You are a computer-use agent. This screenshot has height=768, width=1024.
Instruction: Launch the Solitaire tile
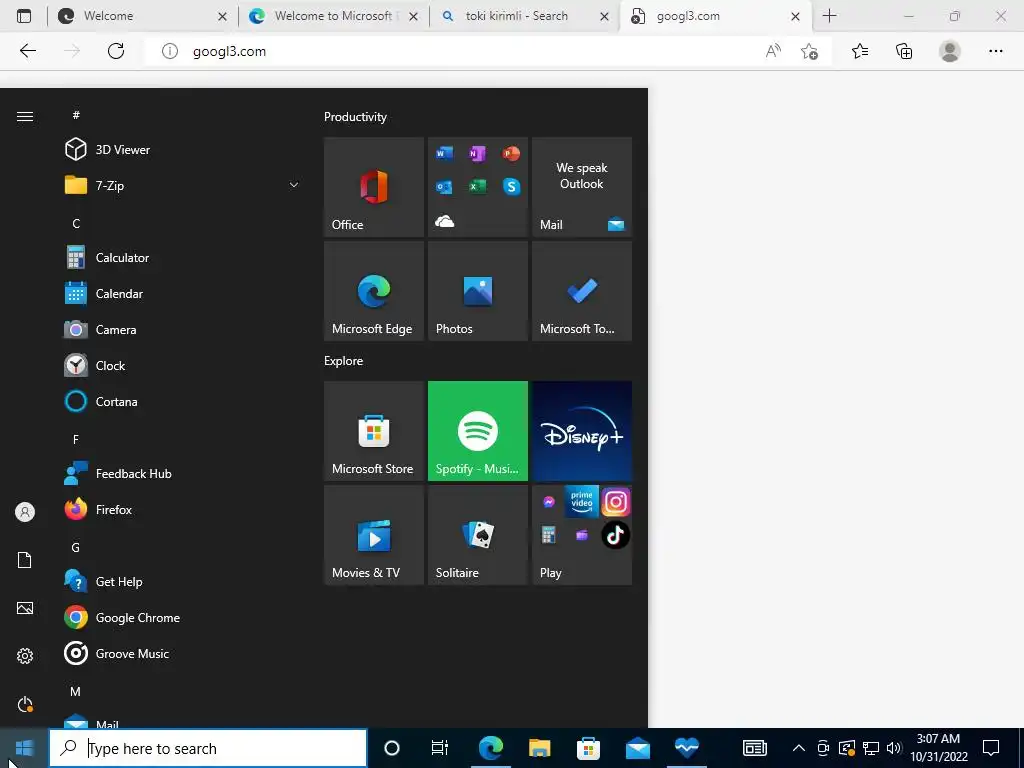477,535
